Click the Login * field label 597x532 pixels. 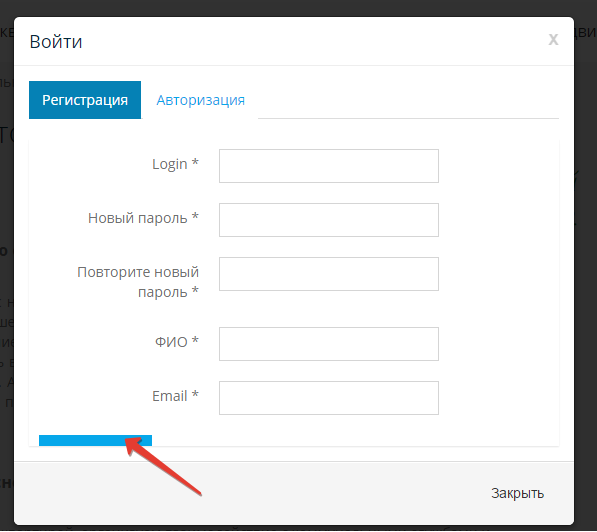point(176,164)
